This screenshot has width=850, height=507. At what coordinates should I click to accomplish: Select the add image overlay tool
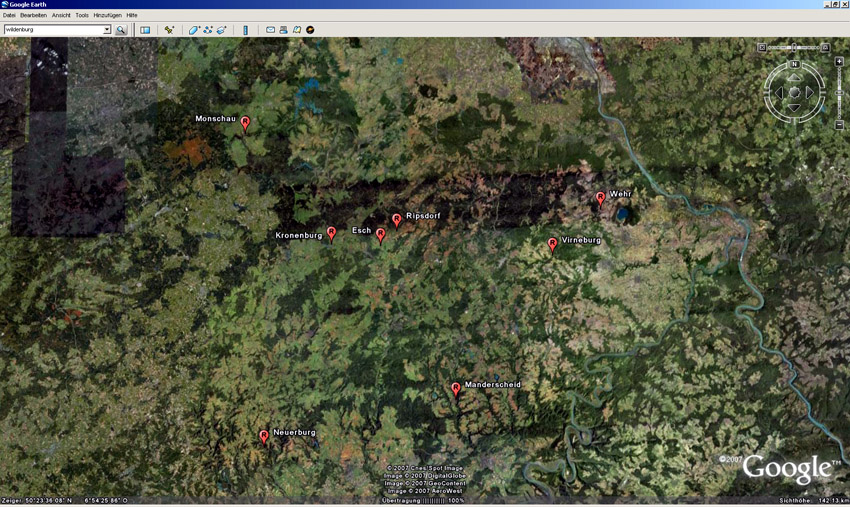tap(221, 30)
